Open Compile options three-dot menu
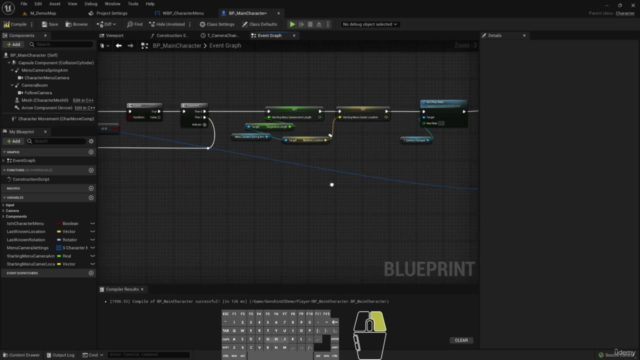Screen dimensions: 640x360 (32, 24)
